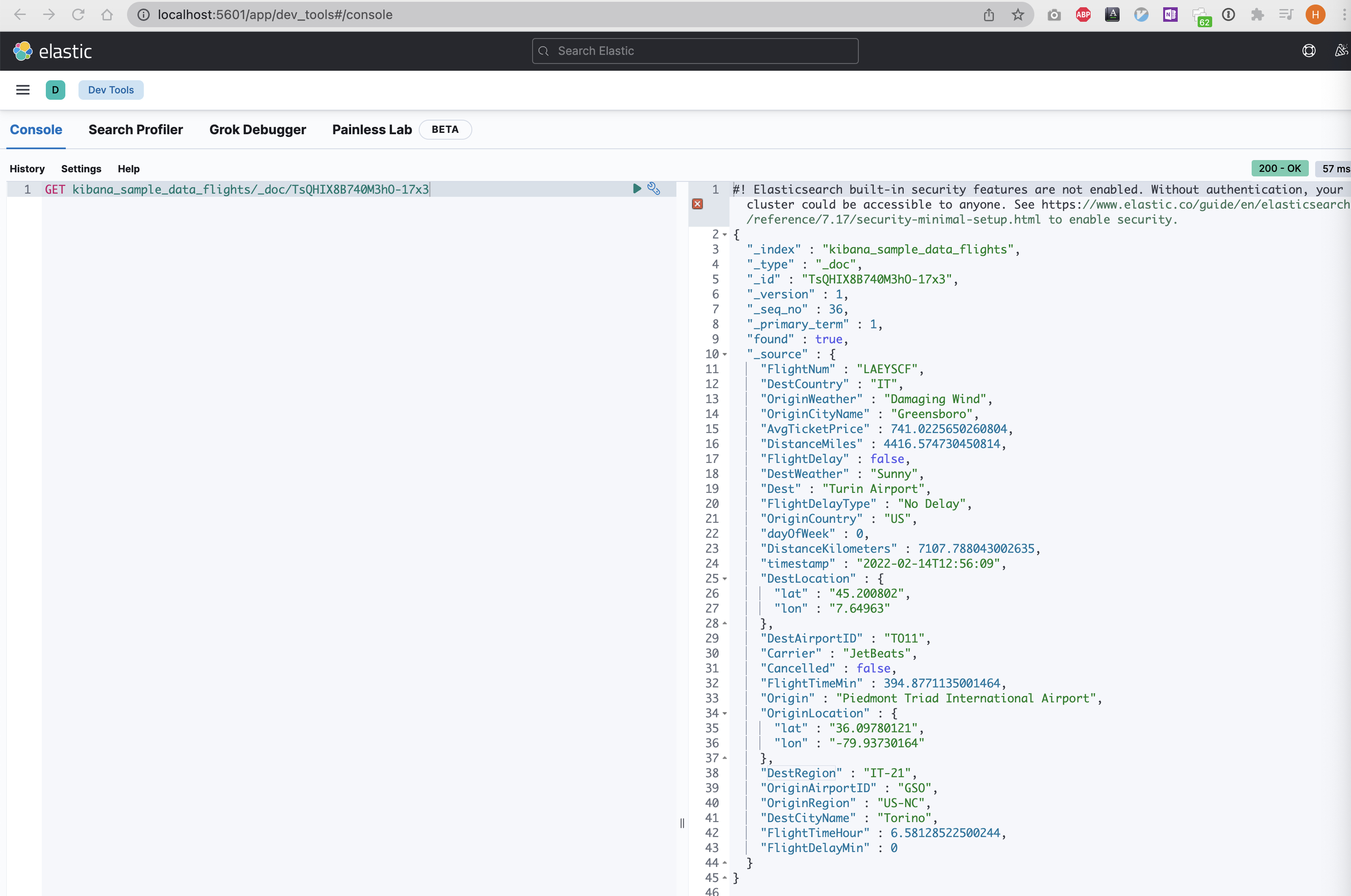Screen dimensions: 1351x896
Task: Click browser forward arrow
Action: tap(49, 15)
